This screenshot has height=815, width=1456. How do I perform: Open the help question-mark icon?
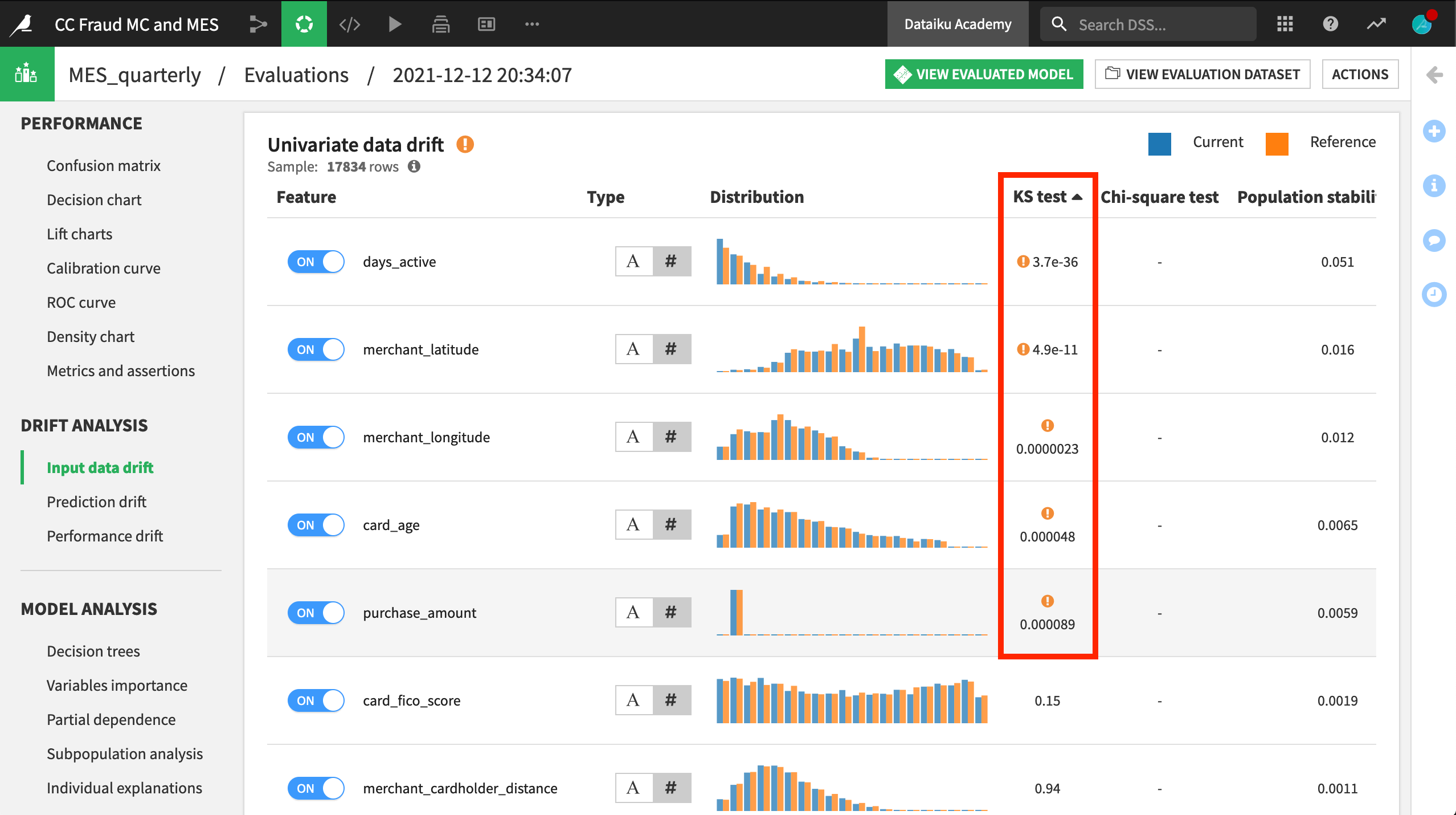1330,24
